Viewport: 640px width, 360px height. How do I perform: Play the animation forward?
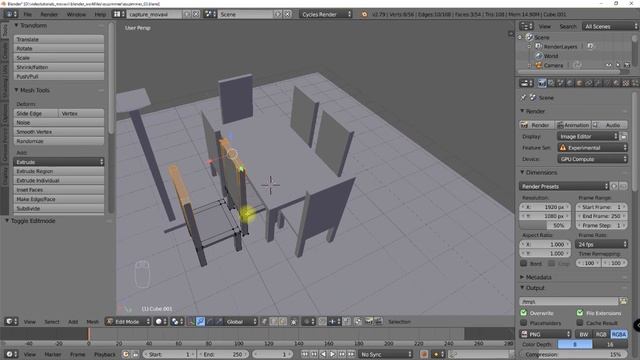[x=333, y=354]
